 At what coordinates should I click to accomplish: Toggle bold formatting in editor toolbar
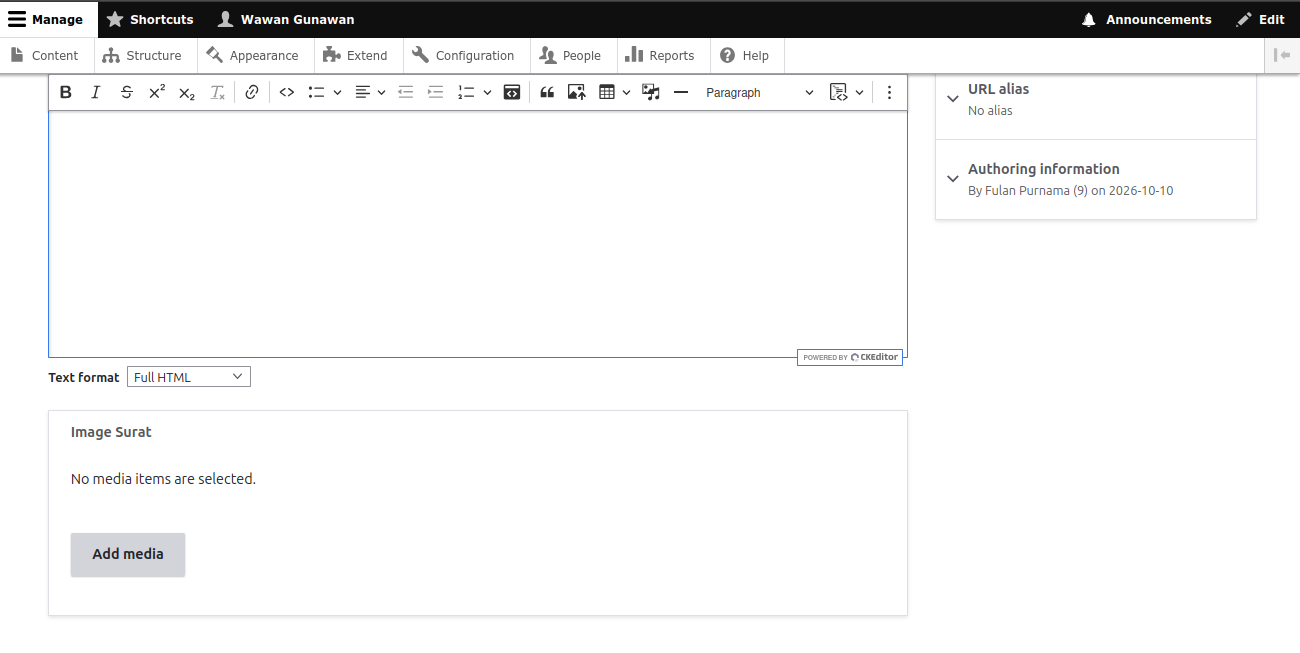[66, 92]
